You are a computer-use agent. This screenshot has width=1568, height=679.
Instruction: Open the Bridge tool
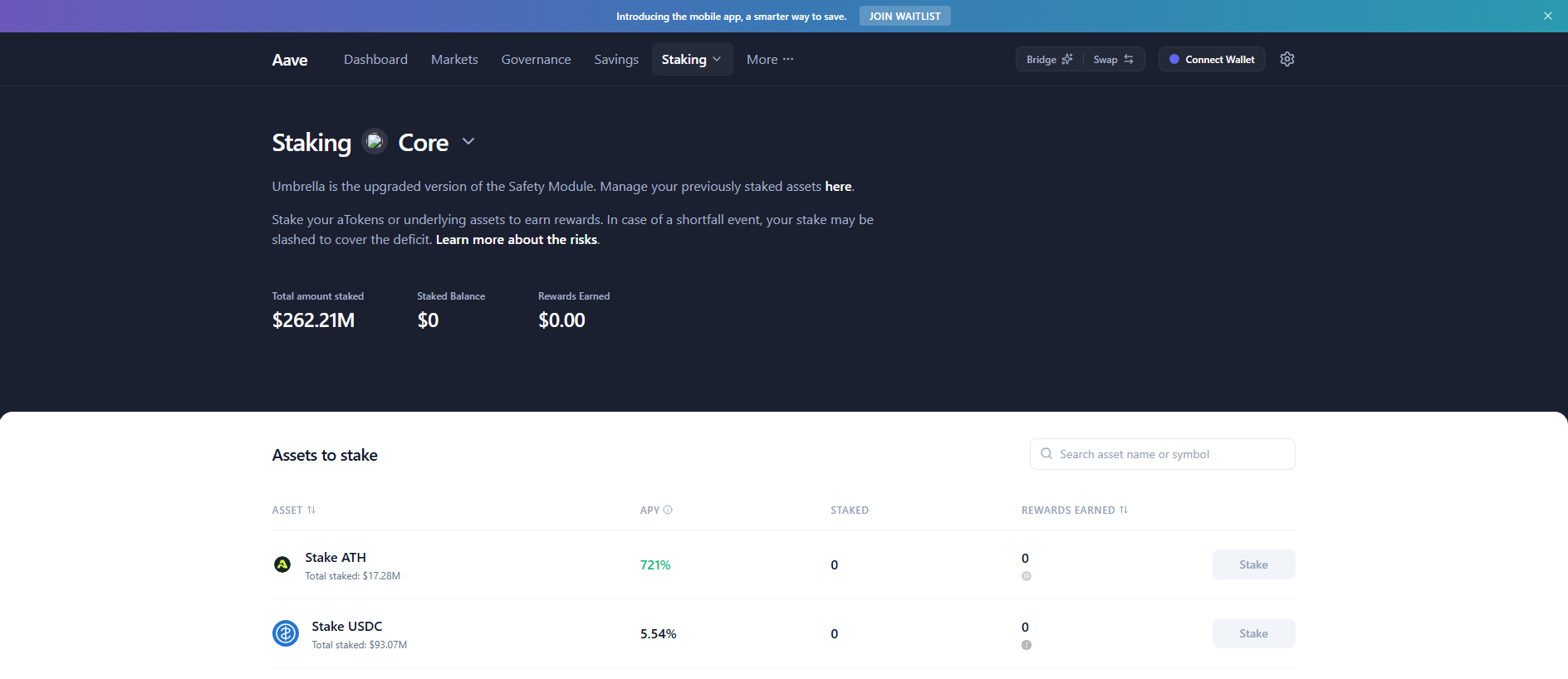[1050, 59]
